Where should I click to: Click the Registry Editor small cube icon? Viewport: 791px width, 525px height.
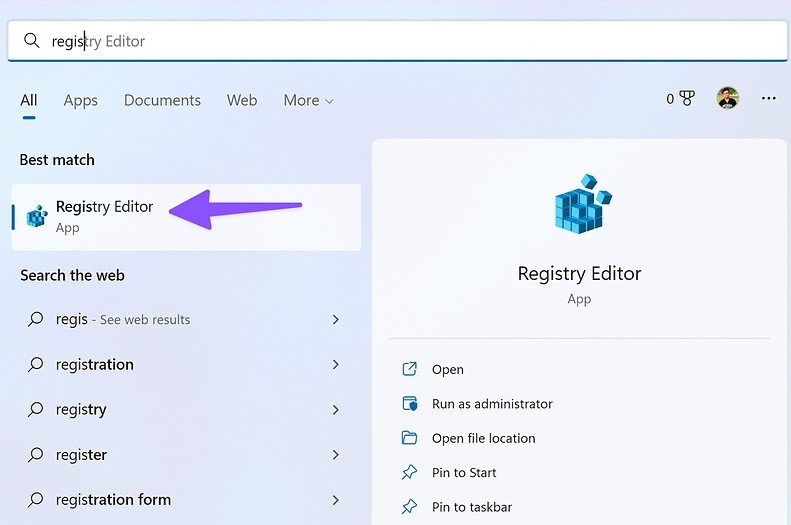click(37, 216)
